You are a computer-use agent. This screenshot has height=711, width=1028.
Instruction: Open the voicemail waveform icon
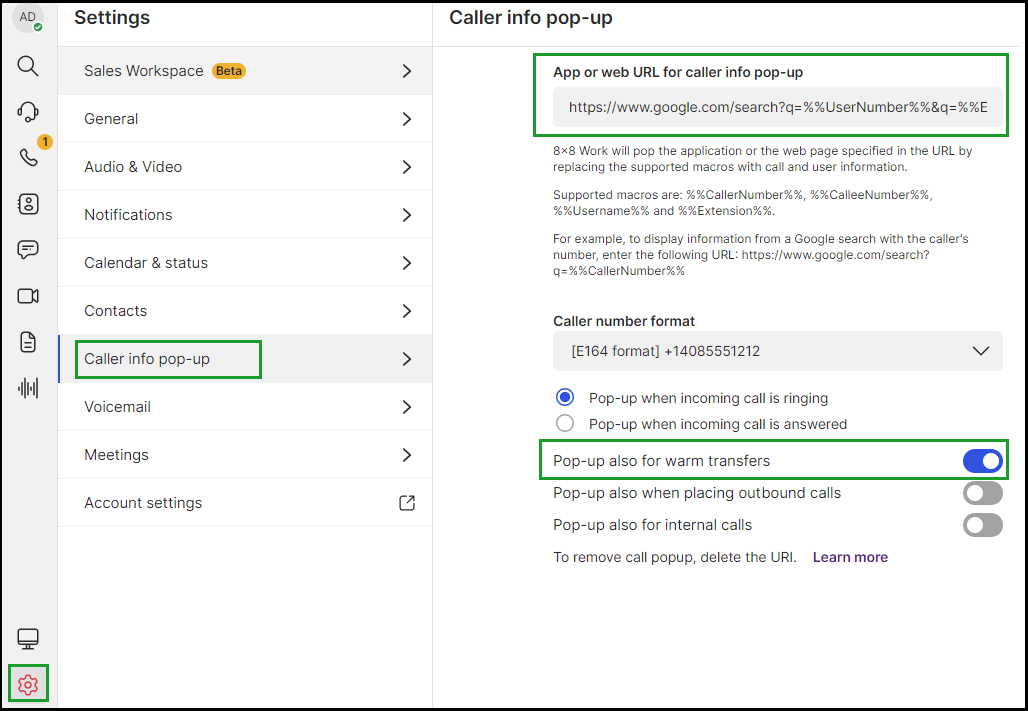28,388
